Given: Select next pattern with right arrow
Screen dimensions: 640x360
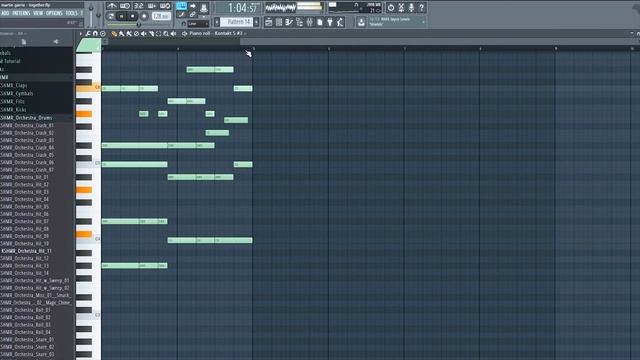Looking at the screenshot, I should point(256,22).
